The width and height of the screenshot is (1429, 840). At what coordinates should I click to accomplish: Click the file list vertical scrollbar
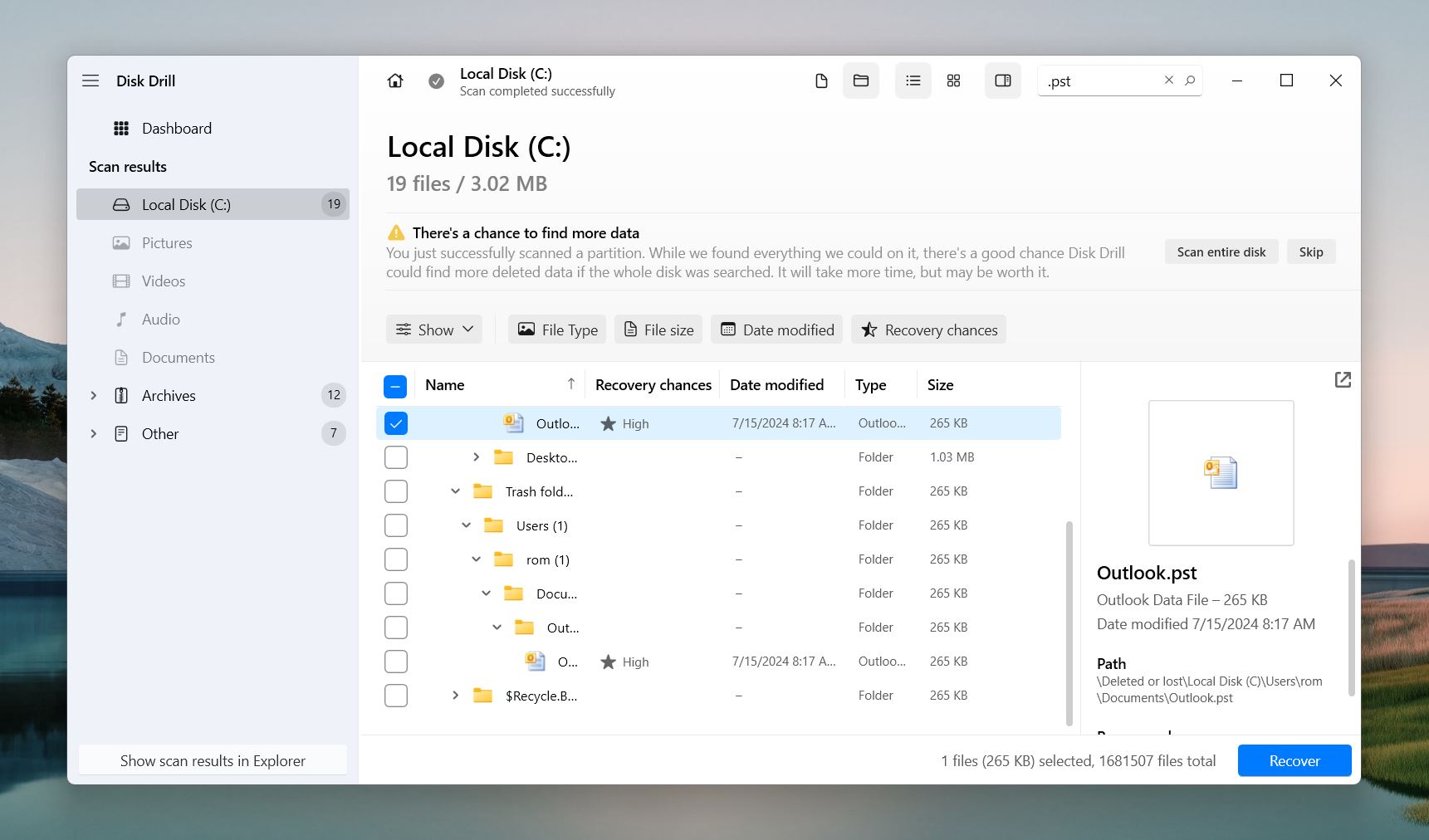point(1069,623)
